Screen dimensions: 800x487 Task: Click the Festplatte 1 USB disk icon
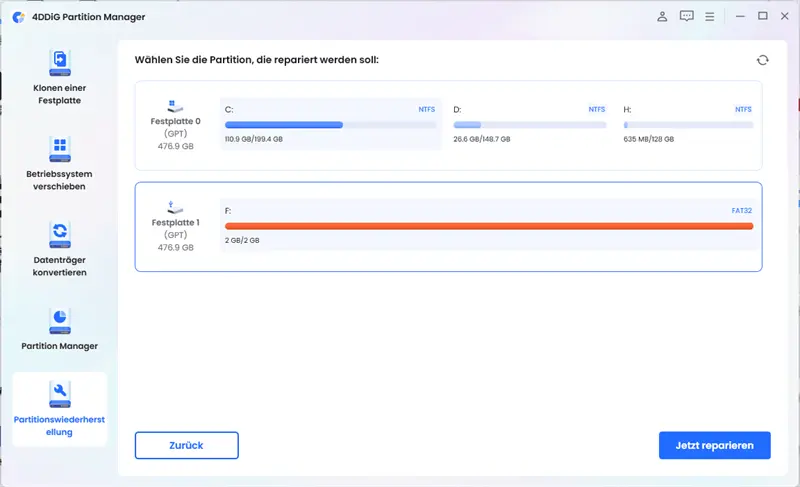[x=175, y=208]
